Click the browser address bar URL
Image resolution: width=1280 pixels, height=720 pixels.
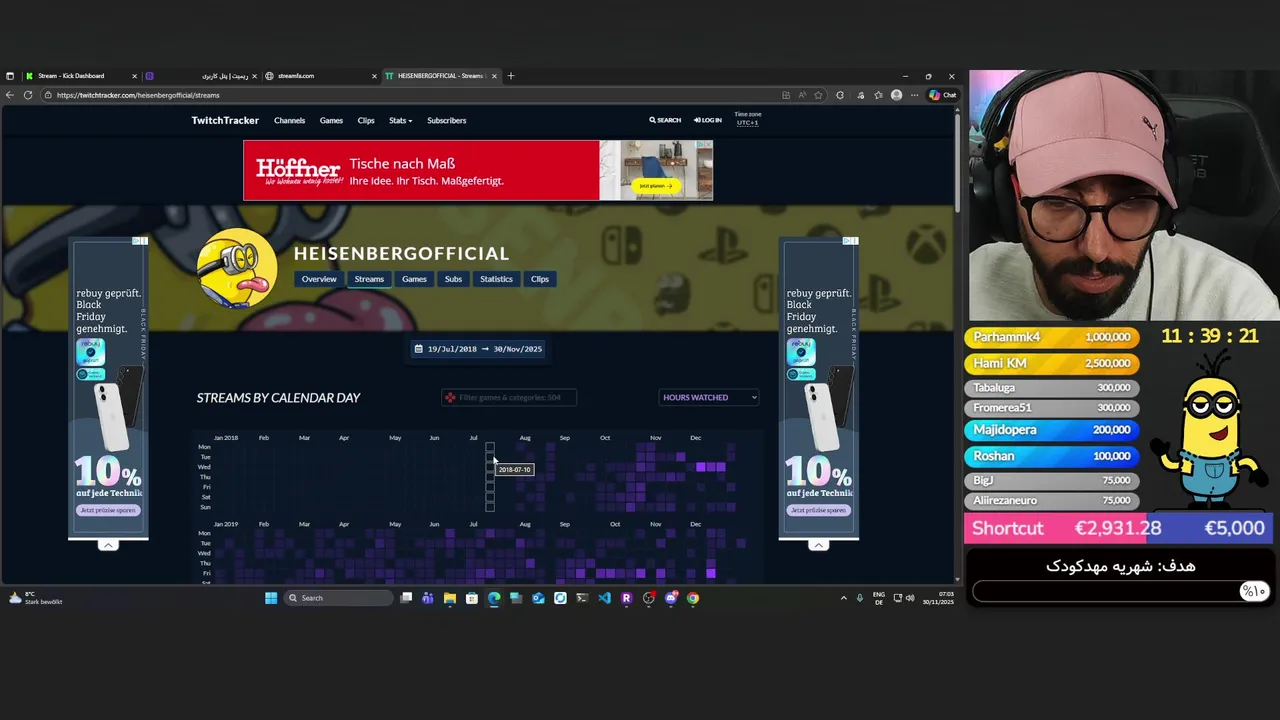pyautogui.click(x=138, y=95)
